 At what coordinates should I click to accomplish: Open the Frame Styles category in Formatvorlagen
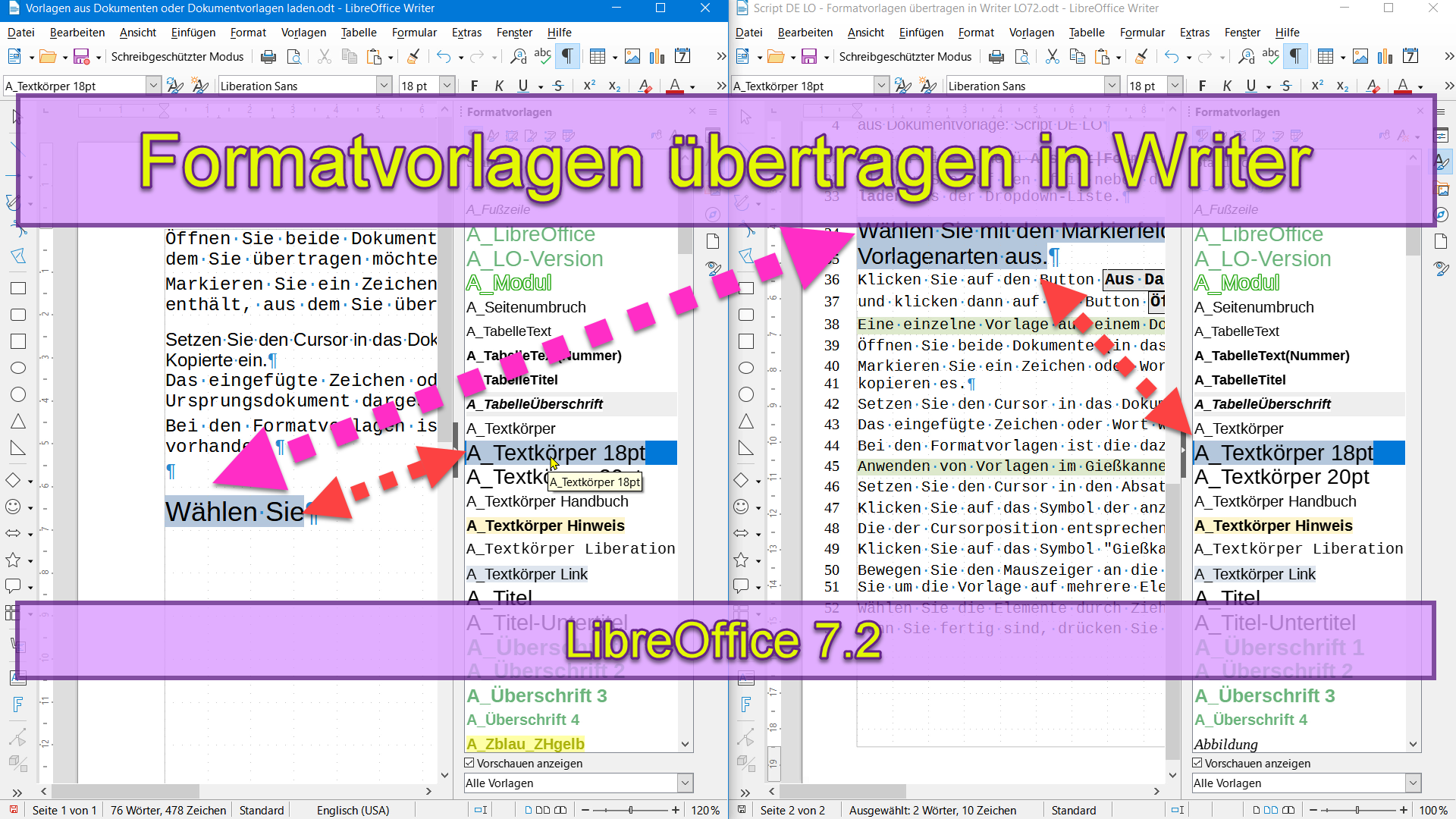click(512, 136)
